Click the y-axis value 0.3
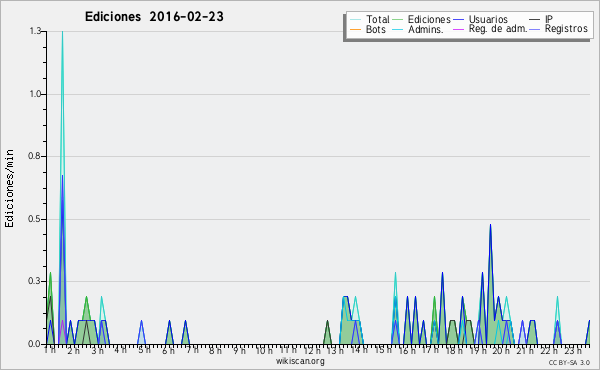600x370 pixels. click(x=35, y=281)
